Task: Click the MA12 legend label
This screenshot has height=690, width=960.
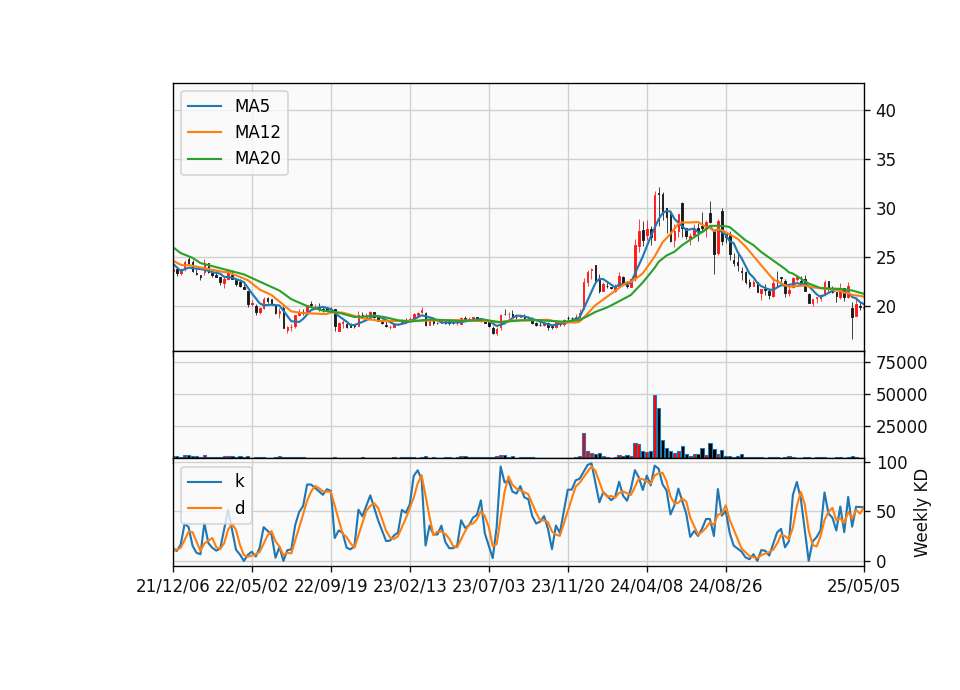Action: 257,132
